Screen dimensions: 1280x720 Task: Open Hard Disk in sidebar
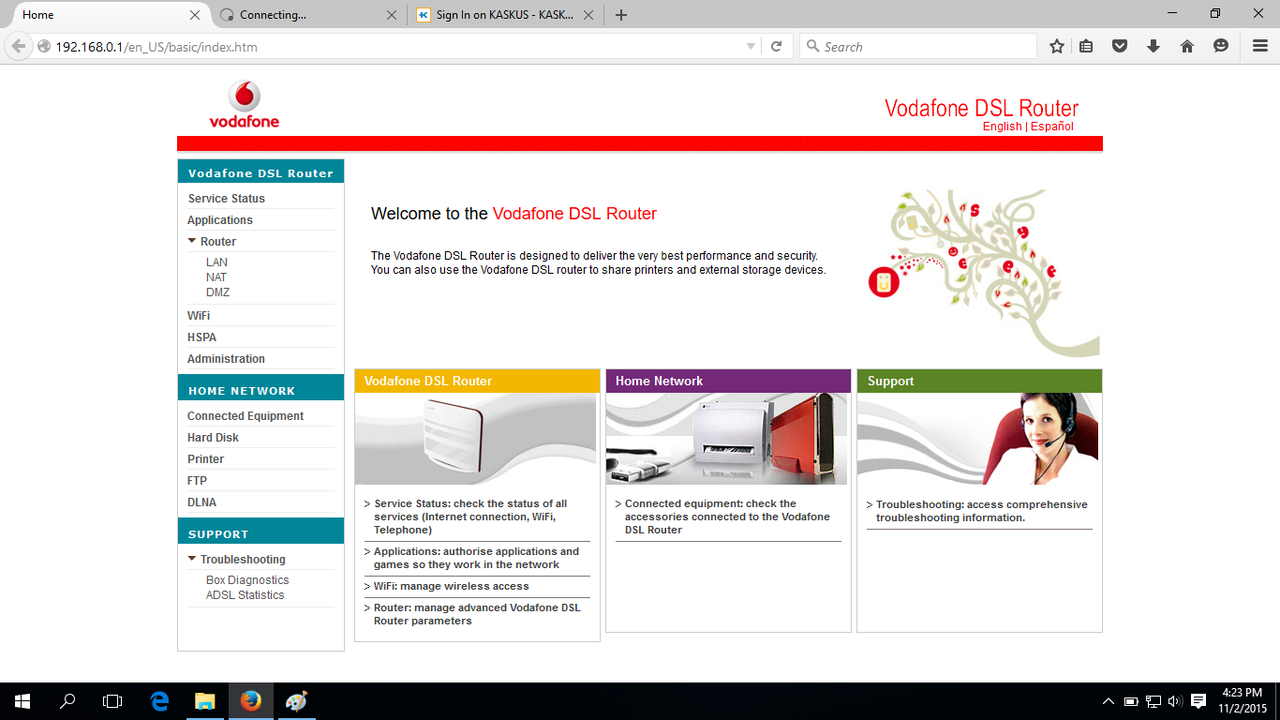[213, 437]
